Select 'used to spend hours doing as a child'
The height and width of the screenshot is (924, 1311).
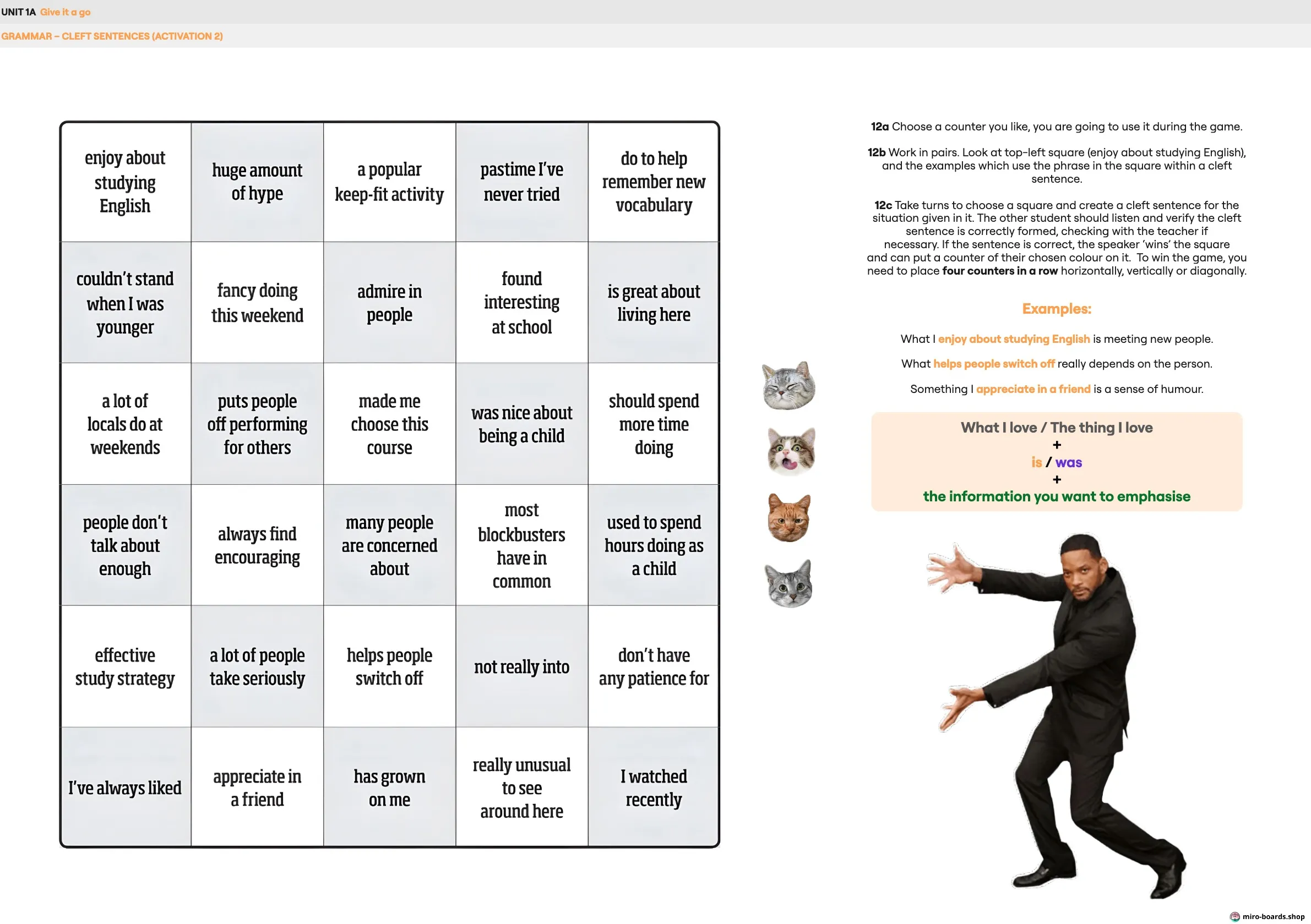pyautogui.click(x=653, y=545)
